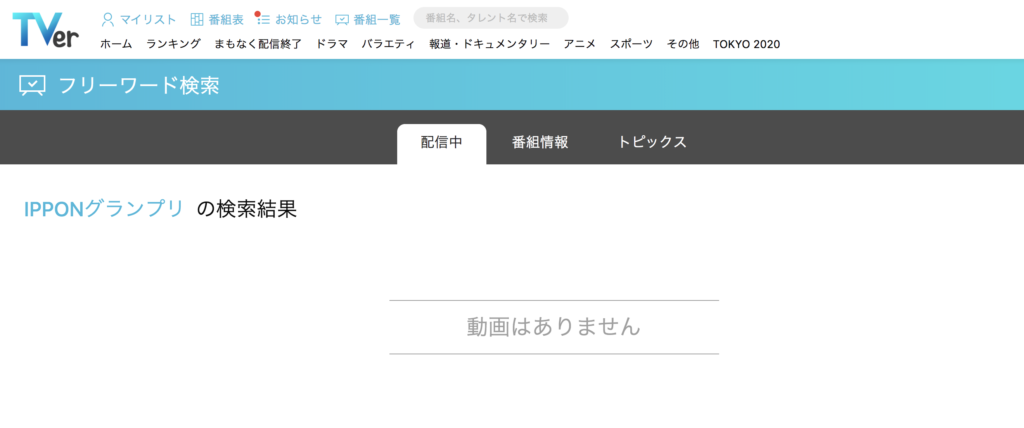Image resolution: width=1024 pixels, height=428 pixels.
Task: Click the 番組表 grid icon
Action: pyautogui.click(x=197, y=20)
